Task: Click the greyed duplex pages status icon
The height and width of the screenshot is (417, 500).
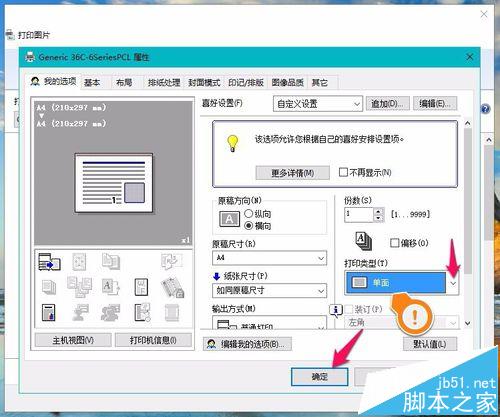Action: [x=111, y=262]
